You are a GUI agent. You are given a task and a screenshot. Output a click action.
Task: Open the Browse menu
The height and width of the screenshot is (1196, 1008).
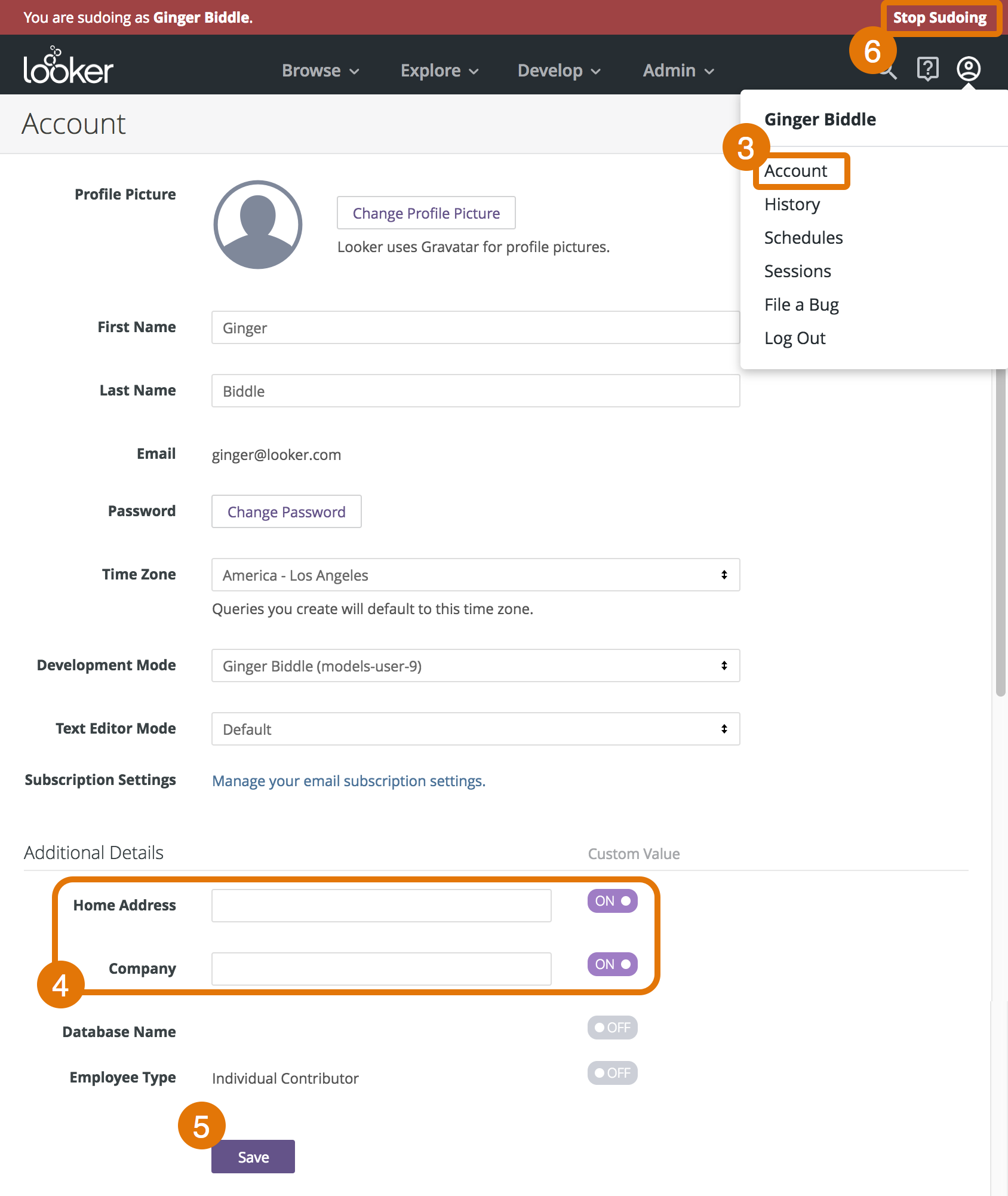(320, 70)
